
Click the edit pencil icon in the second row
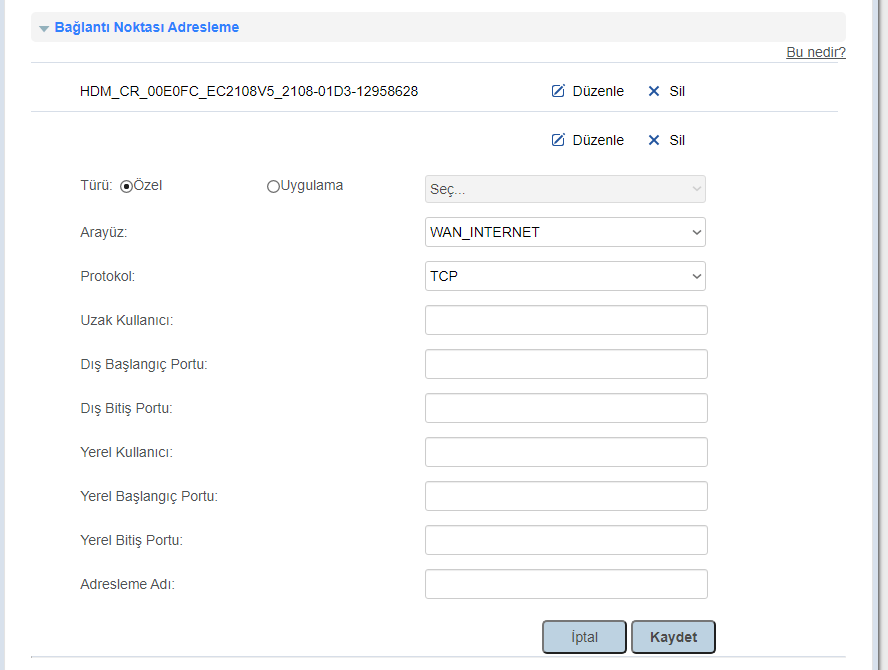pos(558,140)
